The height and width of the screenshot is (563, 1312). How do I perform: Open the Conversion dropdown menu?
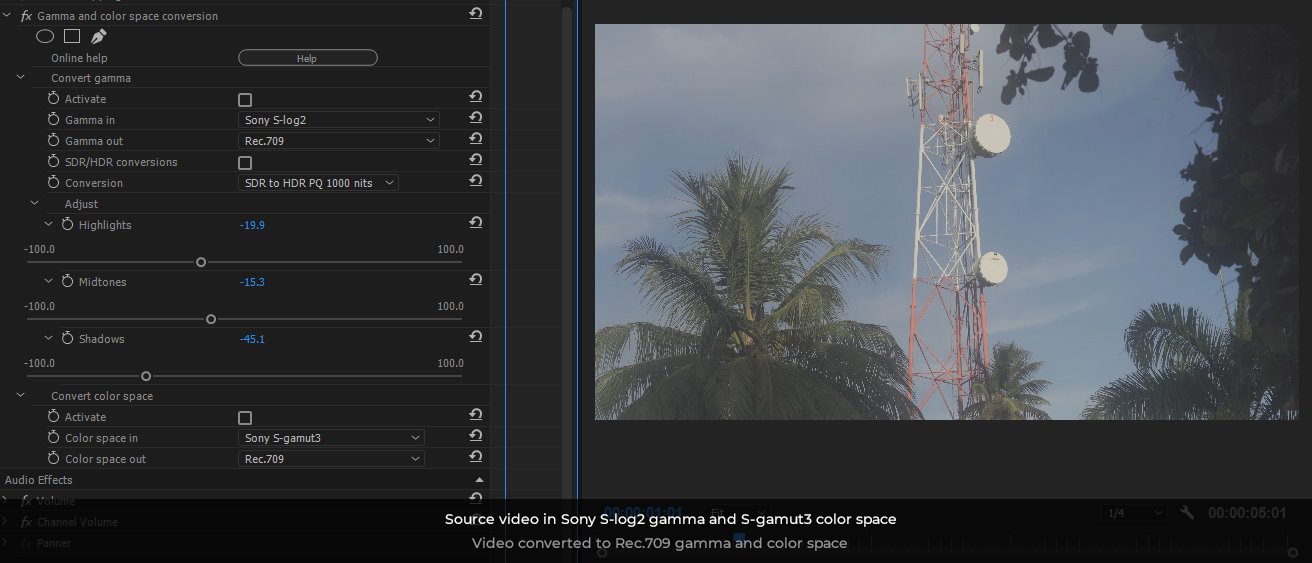point(318,183)
